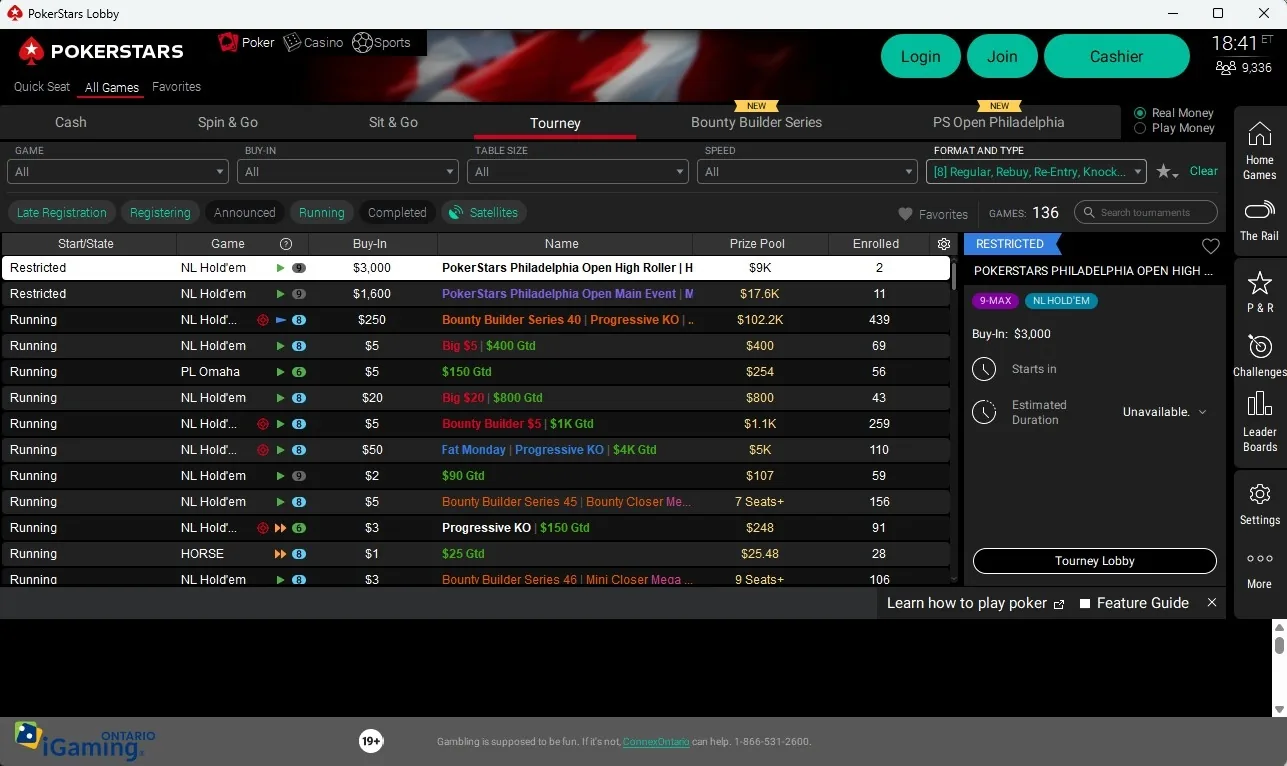
Task: Open the Settings panel
Action: pos(1259,502)
